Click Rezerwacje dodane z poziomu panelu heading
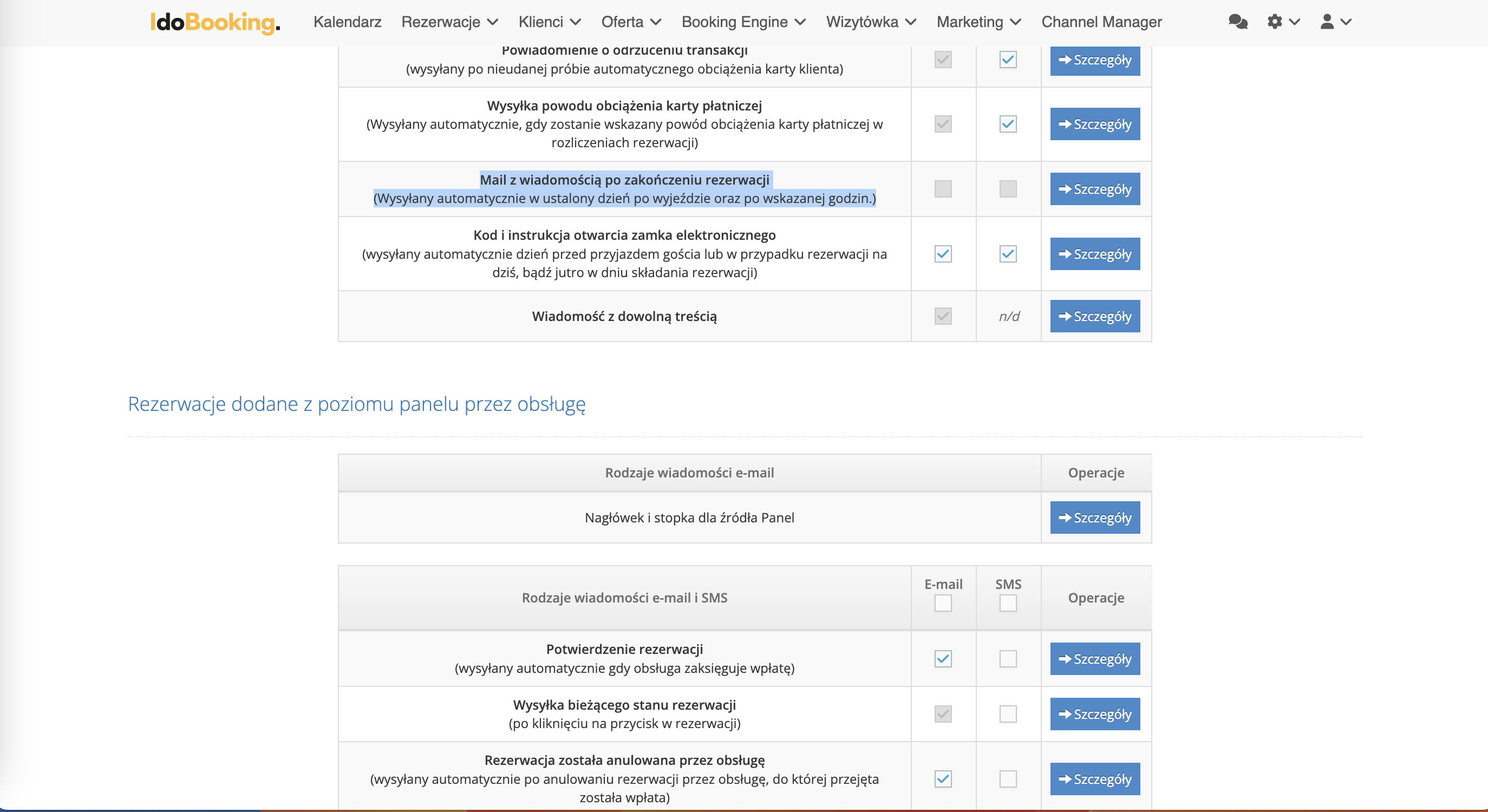1488x812 pixels. click(356, 404)
